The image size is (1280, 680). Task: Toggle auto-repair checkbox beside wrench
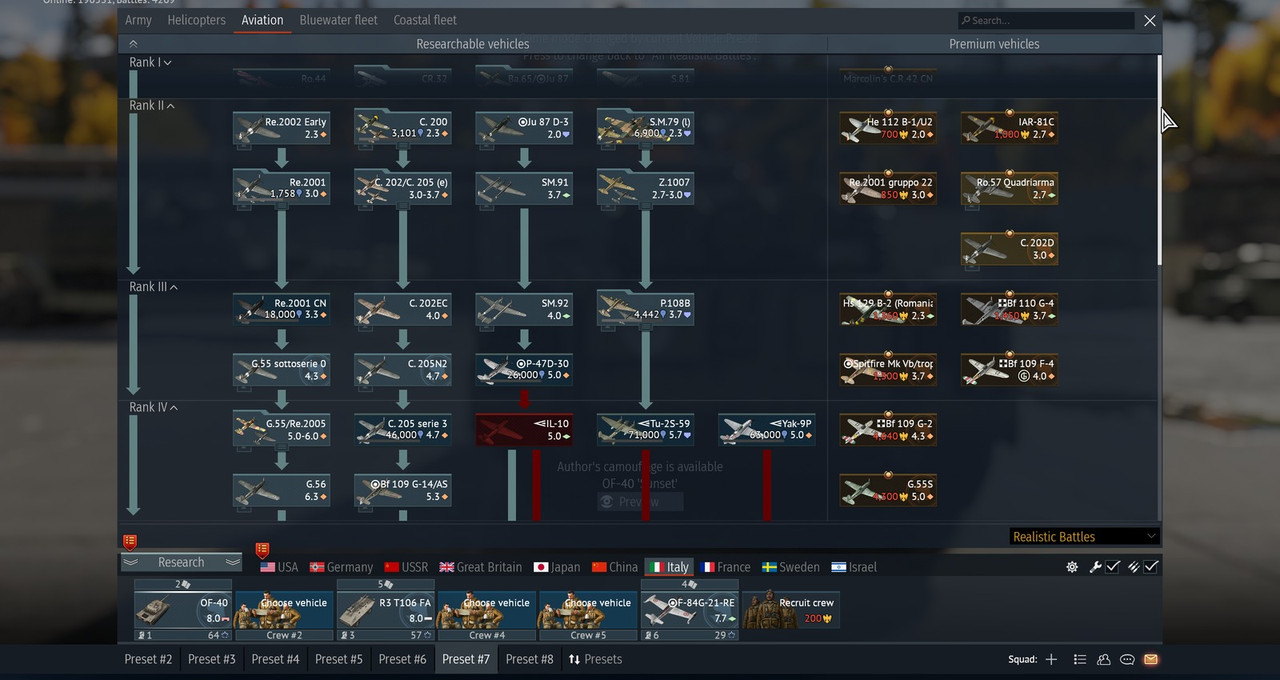pyautogui.click(x=1113, y=567)
